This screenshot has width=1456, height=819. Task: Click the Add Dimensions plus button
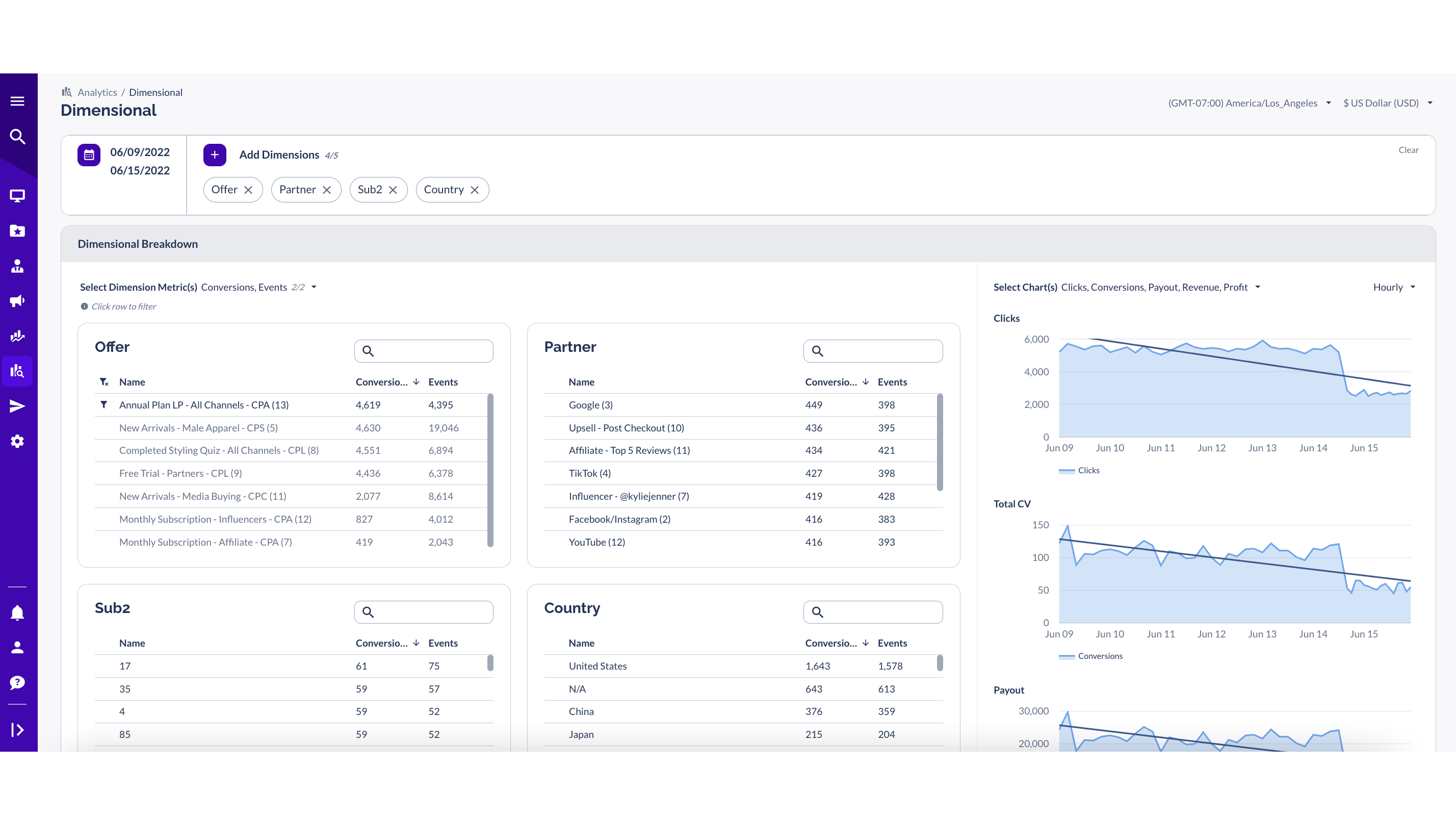[214, 155]
